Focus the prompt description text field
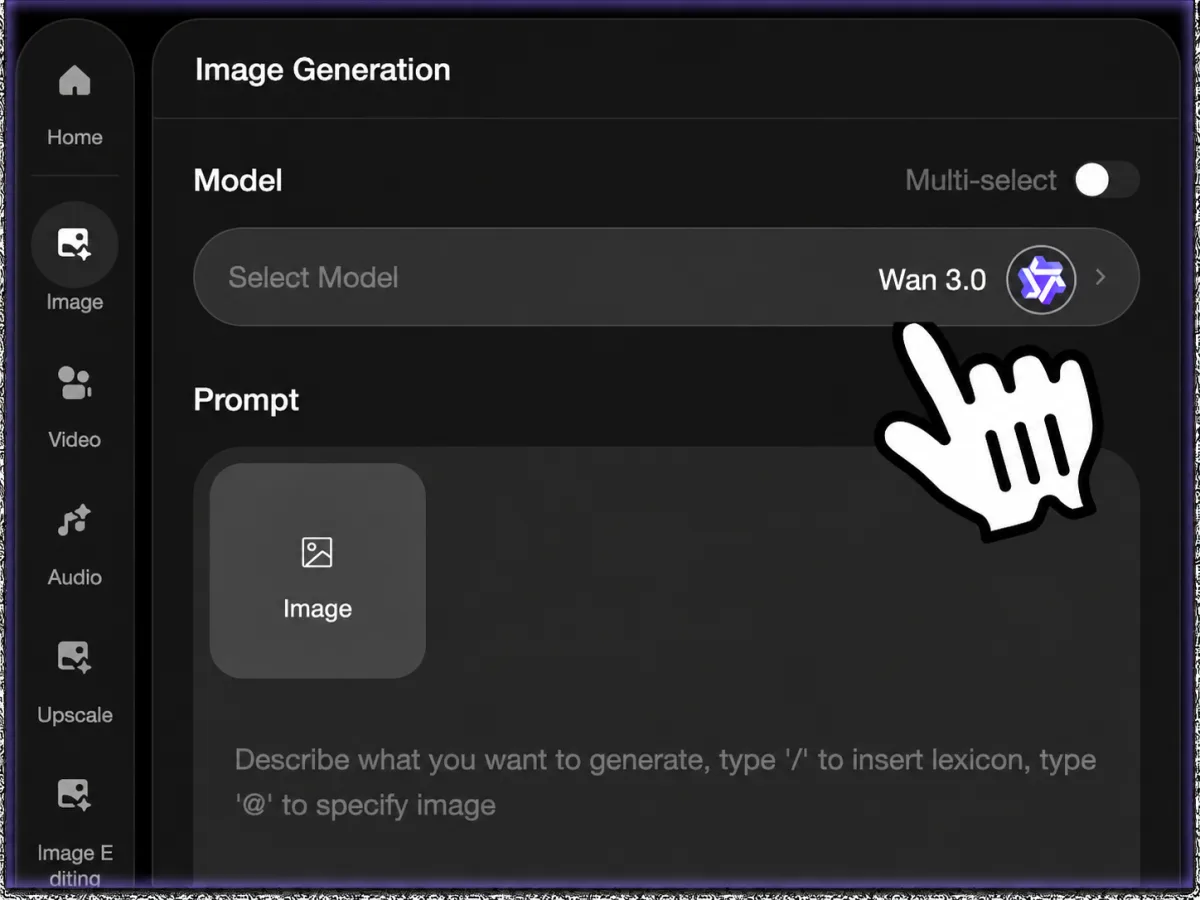Viewport: 1200px width, 900px height. pos(666,782)
